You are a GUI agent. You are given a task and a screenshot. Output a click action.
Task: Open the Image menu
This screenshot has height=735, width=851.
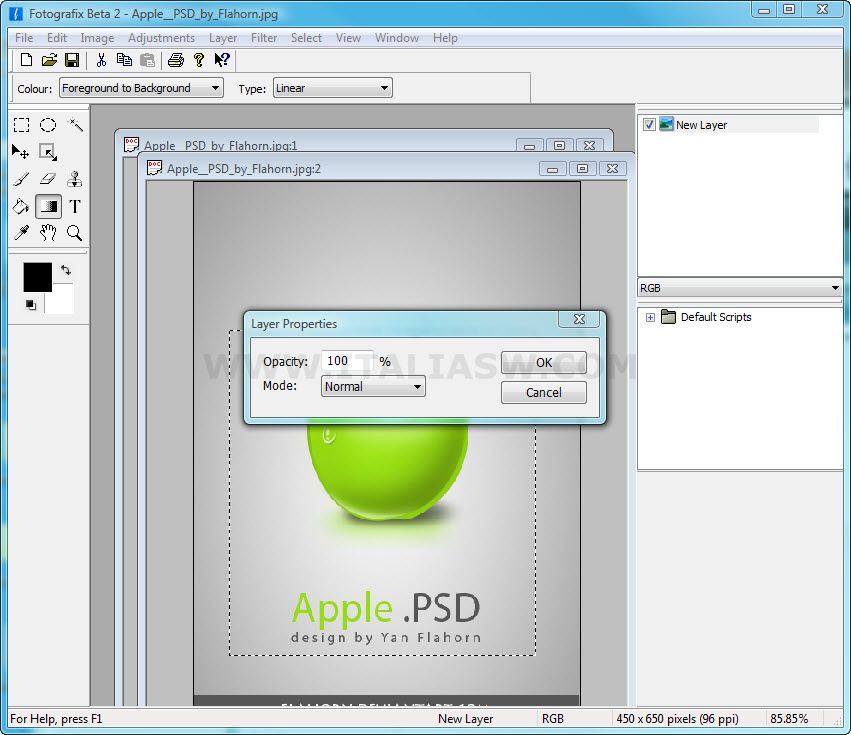[x=97, y=38]
